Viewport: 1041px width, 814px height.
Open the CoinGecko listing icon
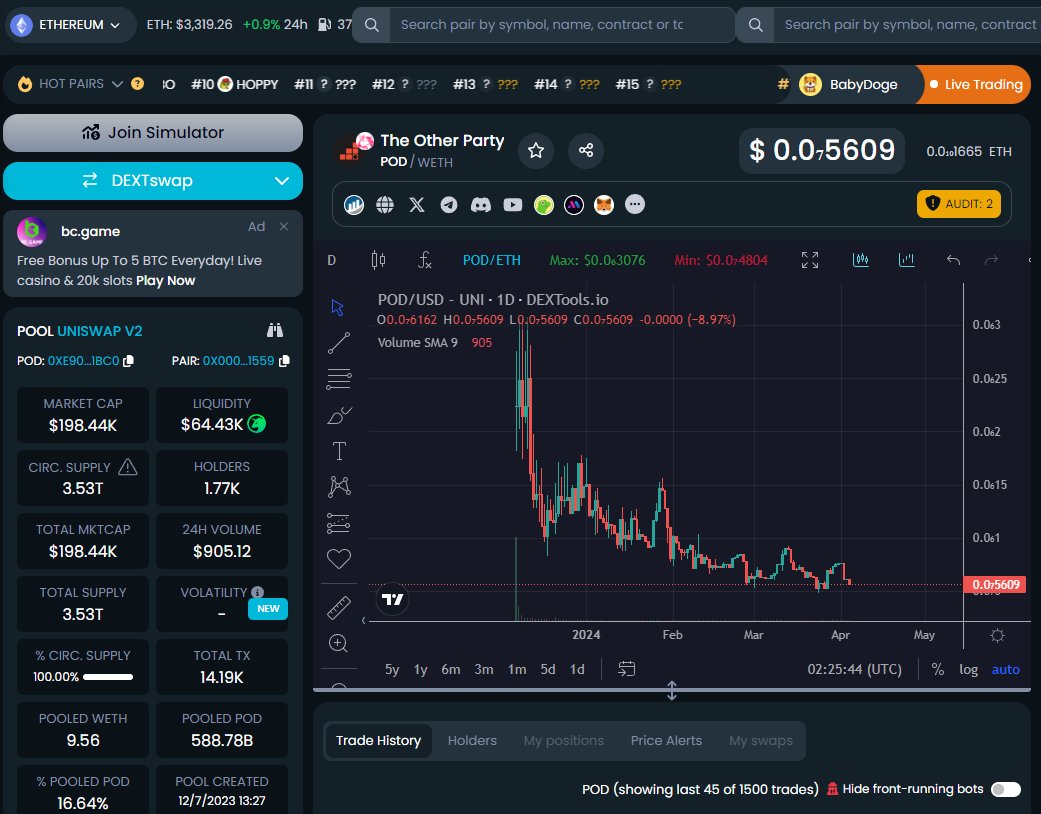coord(544,204)
